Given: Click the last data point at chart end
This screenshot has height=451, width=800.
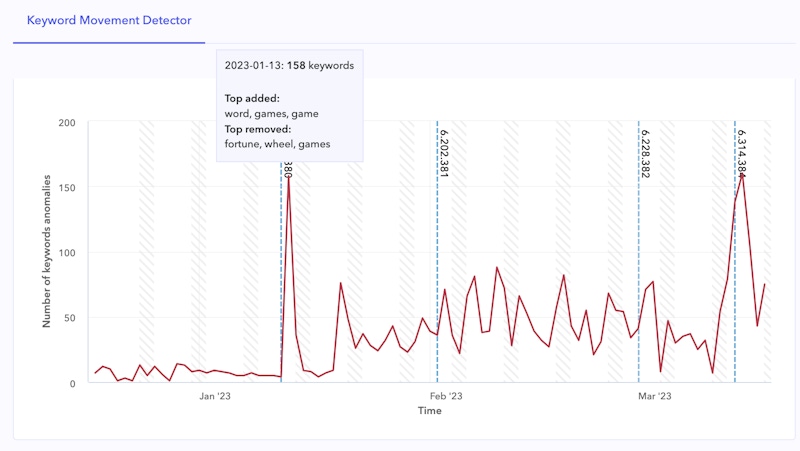Looking at the screenshot, I should tap(765, 284).
